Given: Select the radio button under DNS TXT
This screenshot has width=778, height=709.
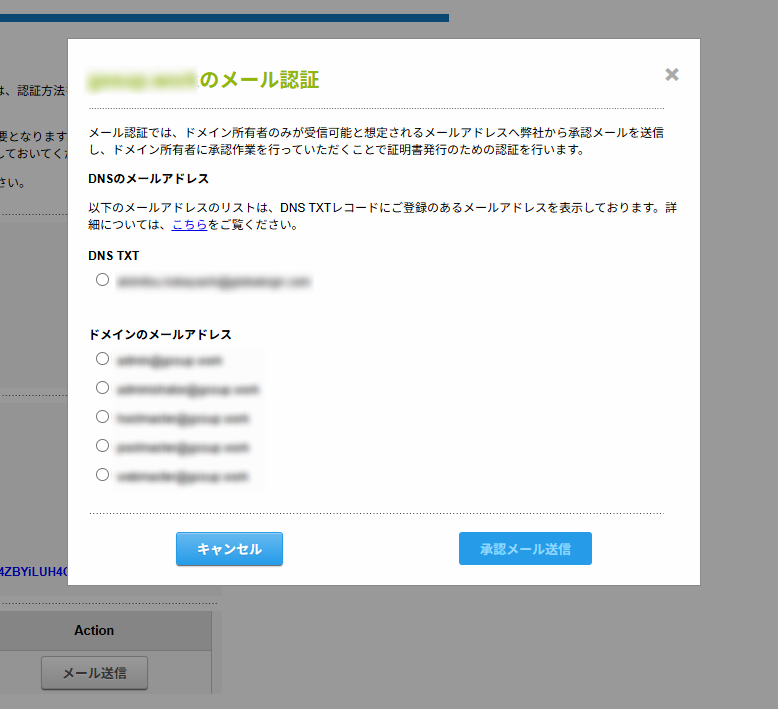Looking at the screenshot, I should tap(102, 281).
